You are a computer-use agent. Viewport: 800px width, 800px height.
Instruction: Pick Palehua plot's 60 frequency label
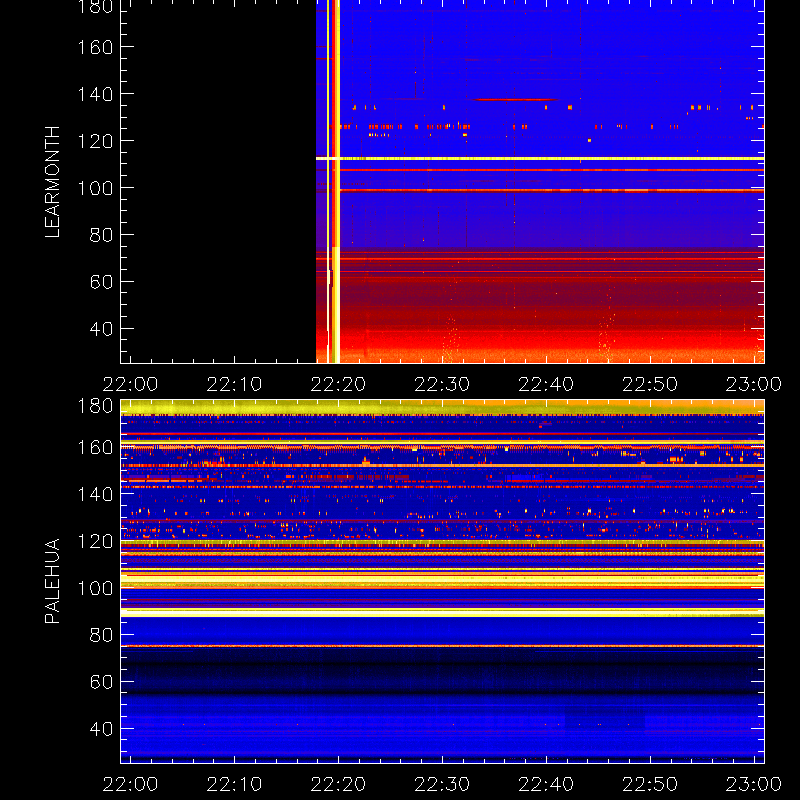(101, 682)
